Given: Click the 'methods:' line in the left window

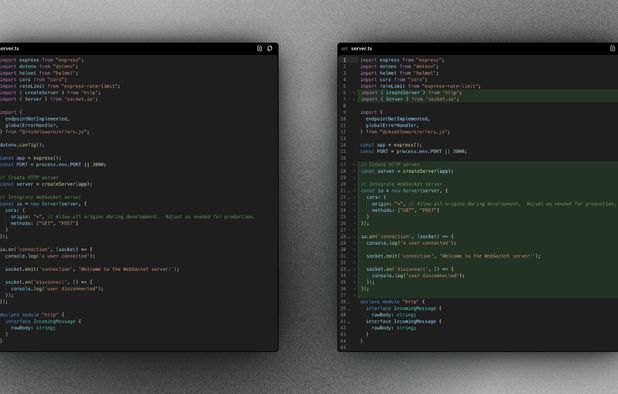Looking at the screenshot, I should click(x=45, y=223).
